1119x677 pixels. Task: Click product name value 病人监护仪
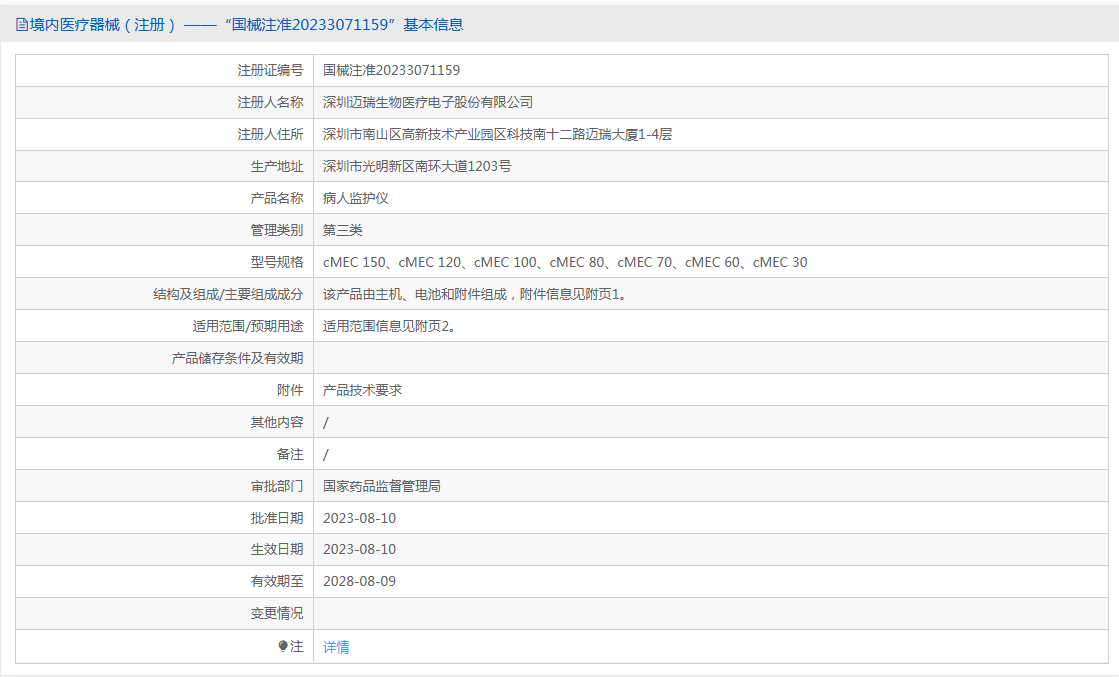(x=355, y=198)
